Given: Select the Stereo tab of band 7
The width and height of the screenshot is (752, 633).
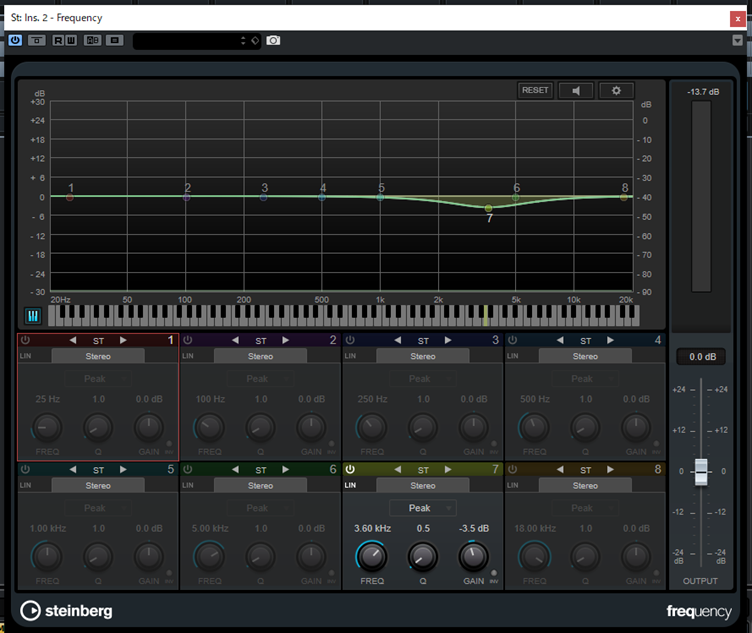Looking at the screenshot, I should click(x=423, y=485).
